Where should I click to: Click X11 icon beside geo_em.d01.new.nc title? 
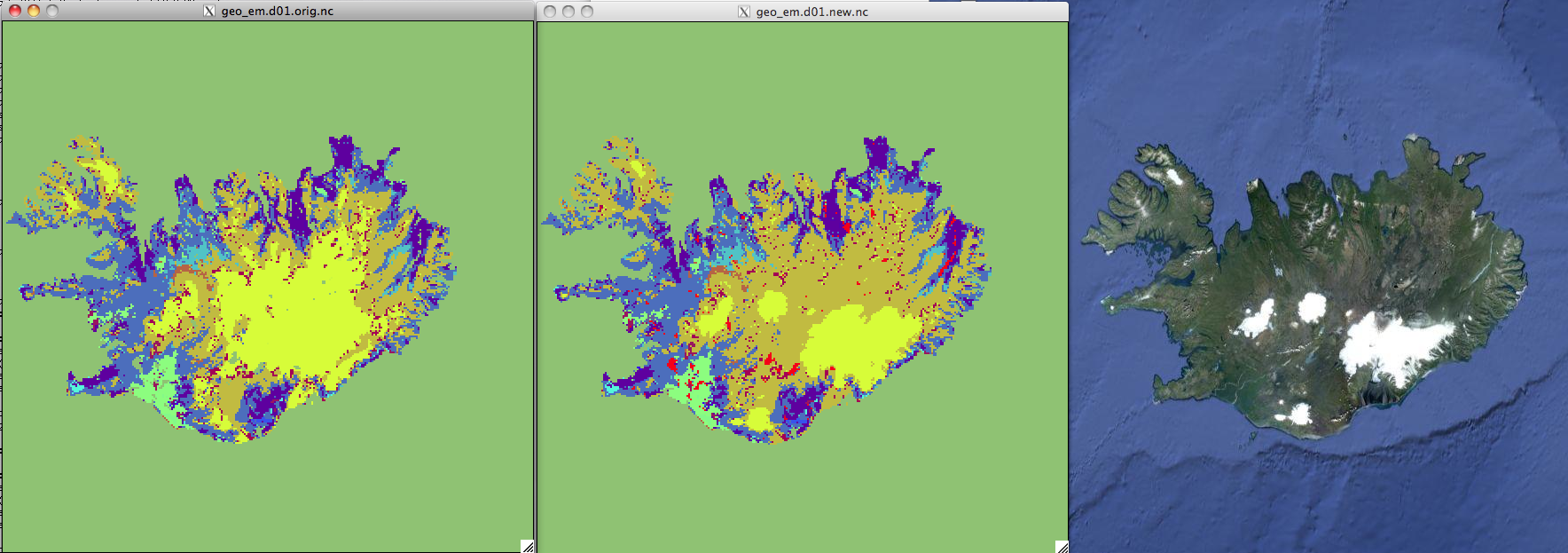click(744, 12)
